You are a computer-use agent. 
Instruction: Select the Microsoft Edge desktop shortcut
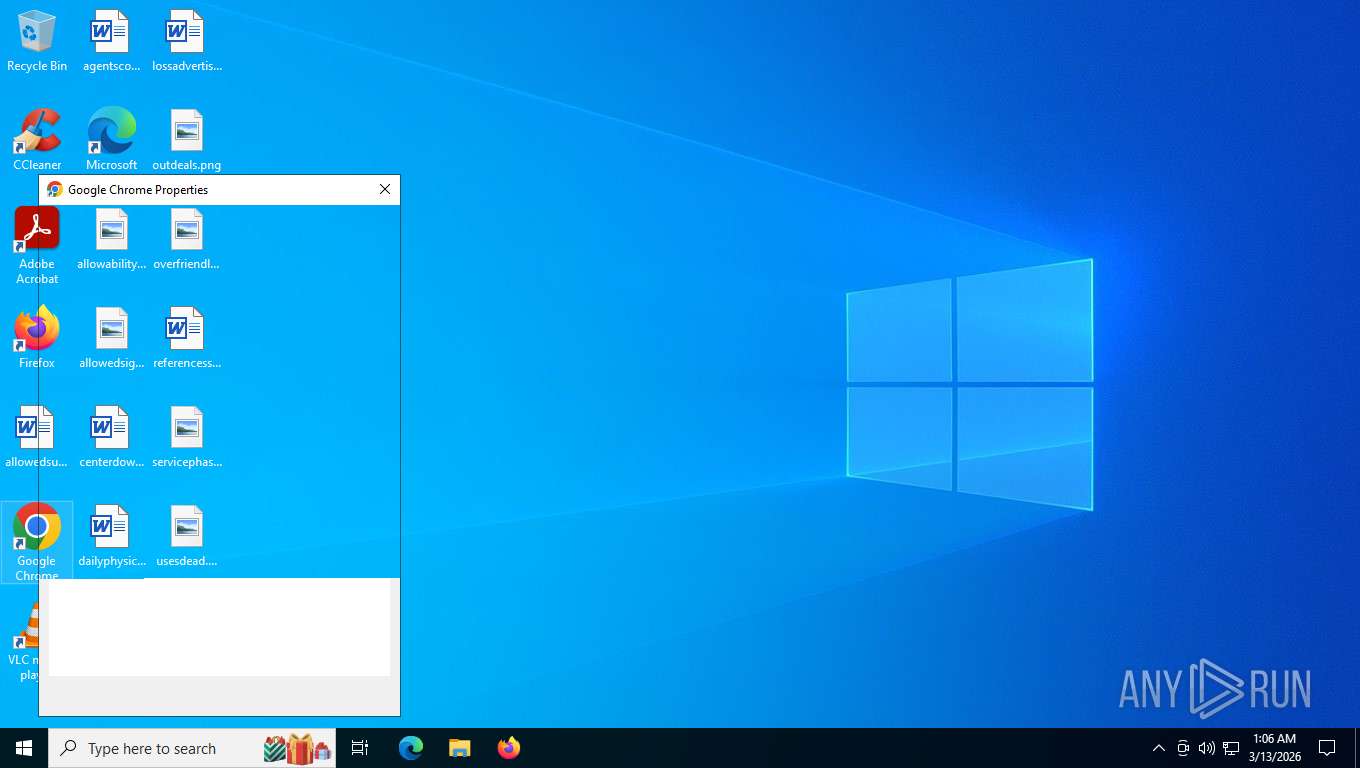tap(111, 140)
